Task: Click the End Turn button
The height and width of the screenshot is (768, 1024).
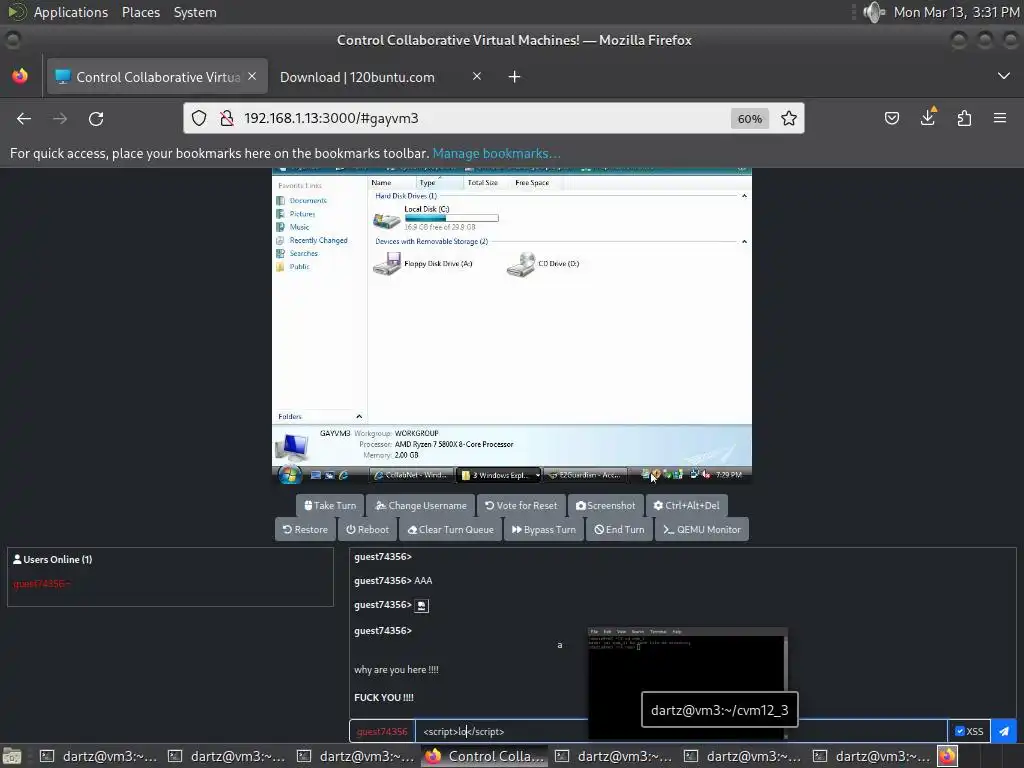Action: click(x=619, y=530)
